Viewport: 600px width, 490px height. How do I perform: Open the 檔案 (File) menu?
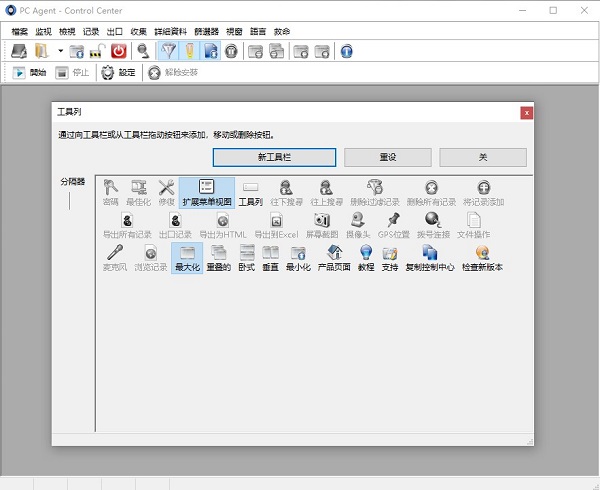19,31
